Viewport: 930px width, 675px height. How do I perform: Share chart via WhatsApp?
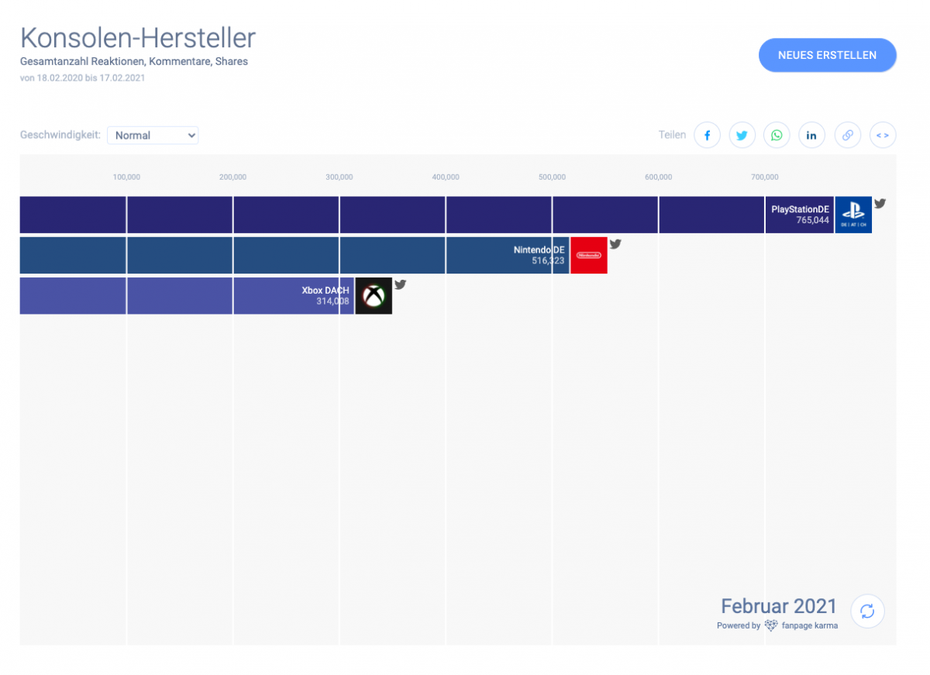tap(776, 135)
